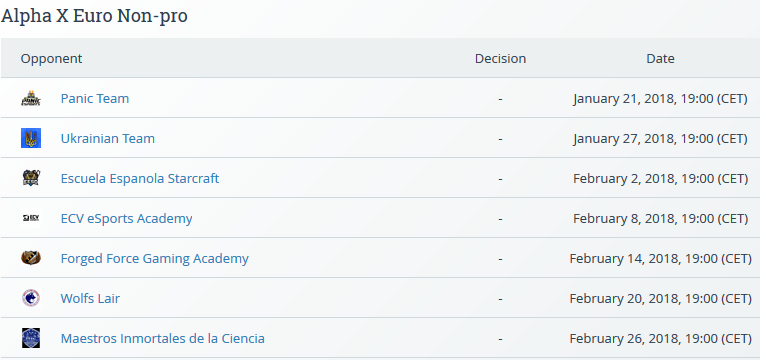Click the Date column header
Image resolution: width=760 pixels, height=360 pixels.
pyautogui.click(x=660, y=59)
